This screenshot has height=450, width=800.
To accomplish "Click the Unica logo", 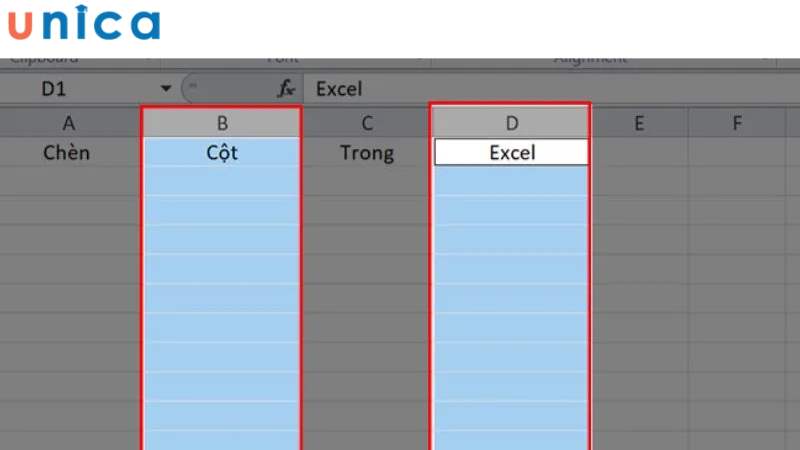I will tap(82, 24).
